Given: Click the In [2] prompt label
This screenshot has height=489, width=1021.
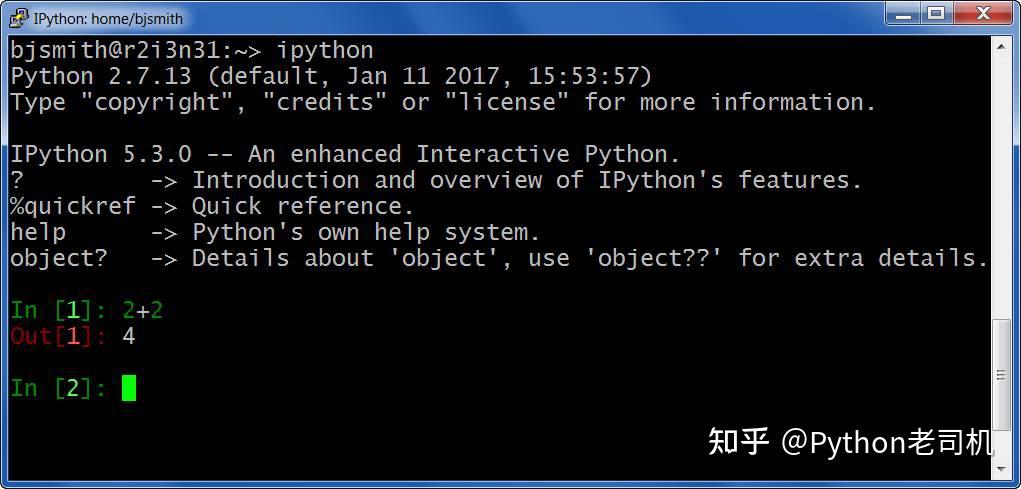Looking at the screenshot, I should [58, 389].
